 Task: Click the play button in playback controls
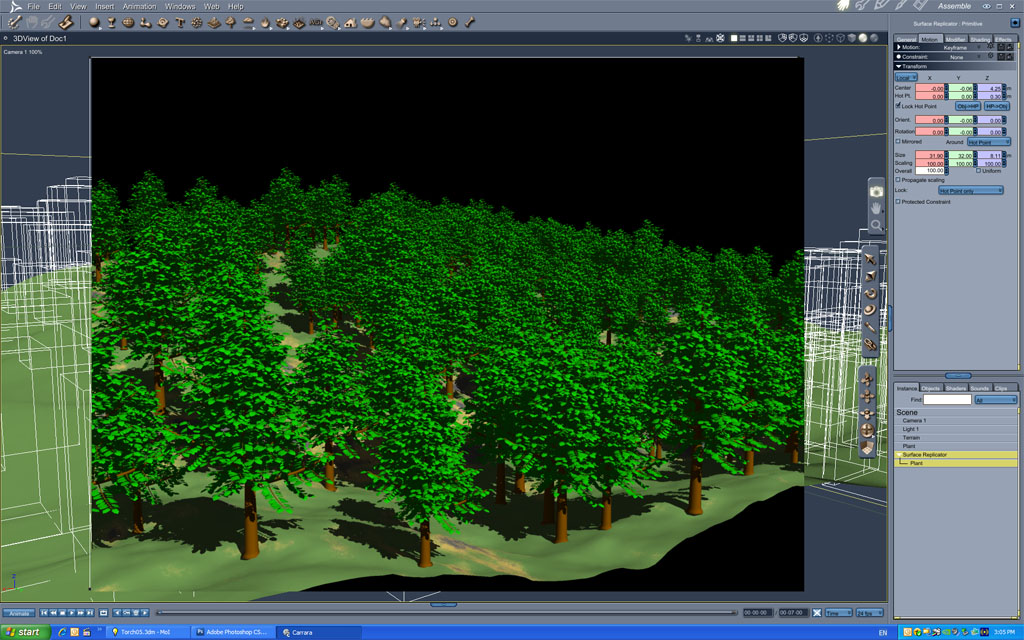click(71, 613)
